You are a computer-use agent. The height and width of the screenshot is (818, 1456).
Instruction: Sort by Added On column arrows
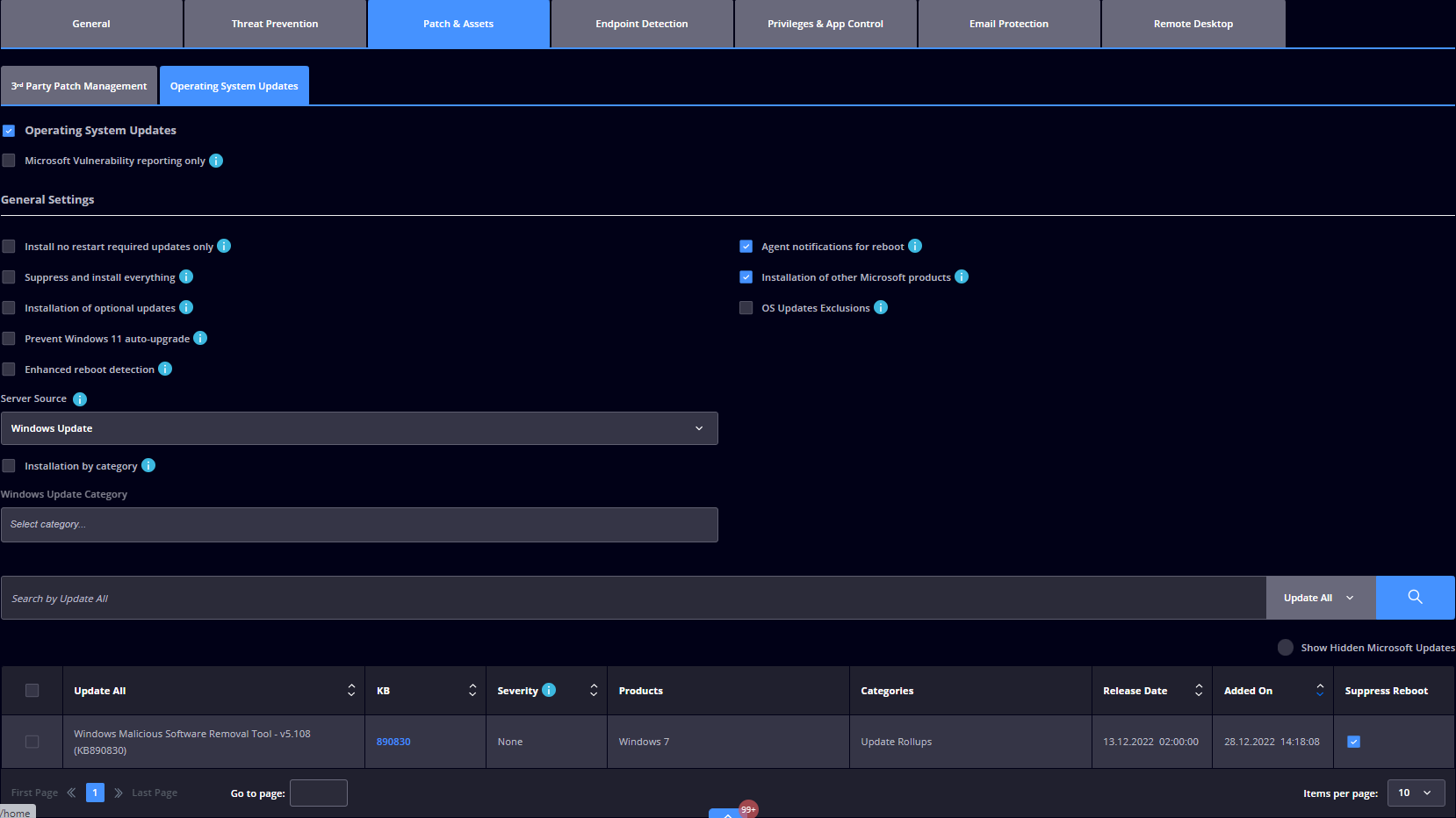[x=1320, y=691]
